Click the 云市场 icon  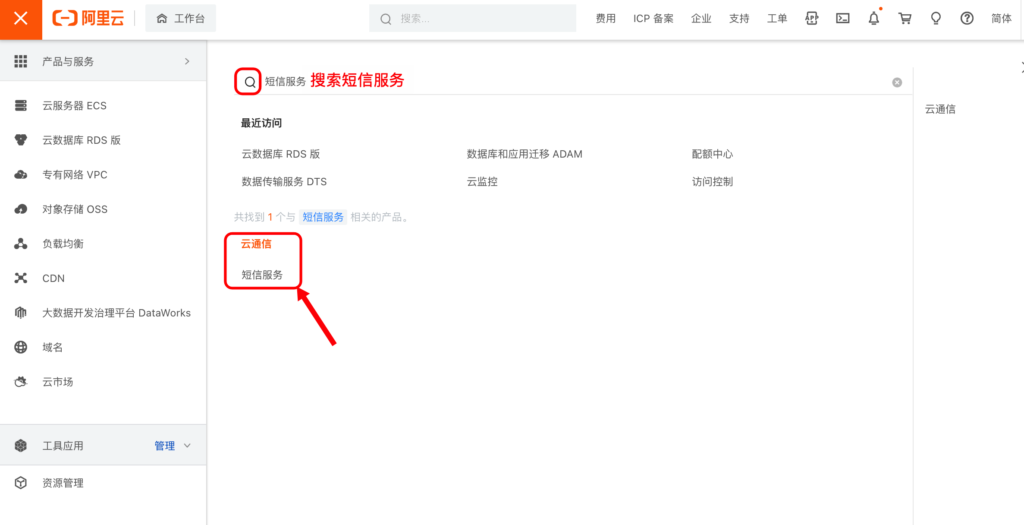pos(21,382)
